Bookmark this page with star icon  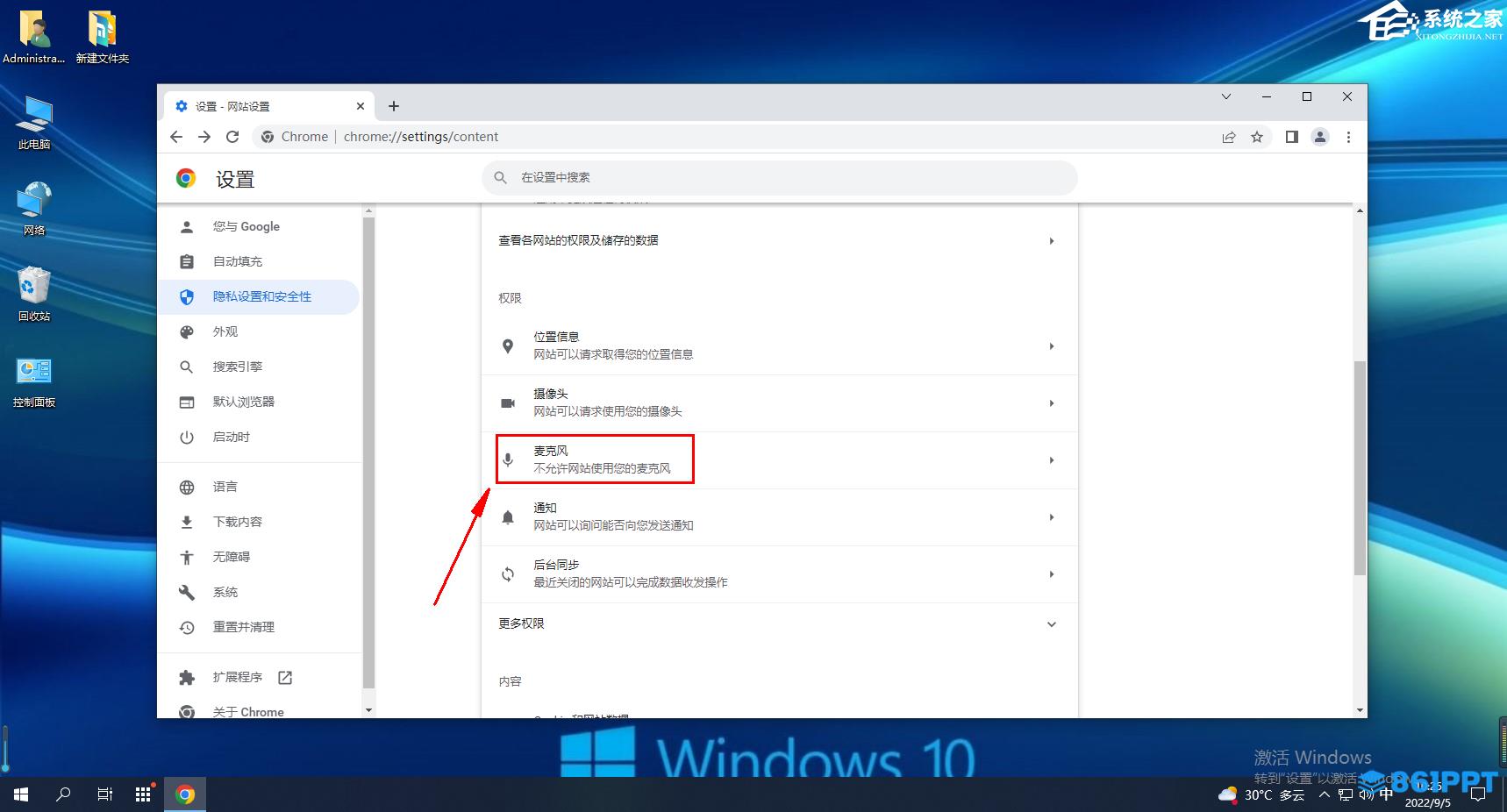pos(1257,137)
